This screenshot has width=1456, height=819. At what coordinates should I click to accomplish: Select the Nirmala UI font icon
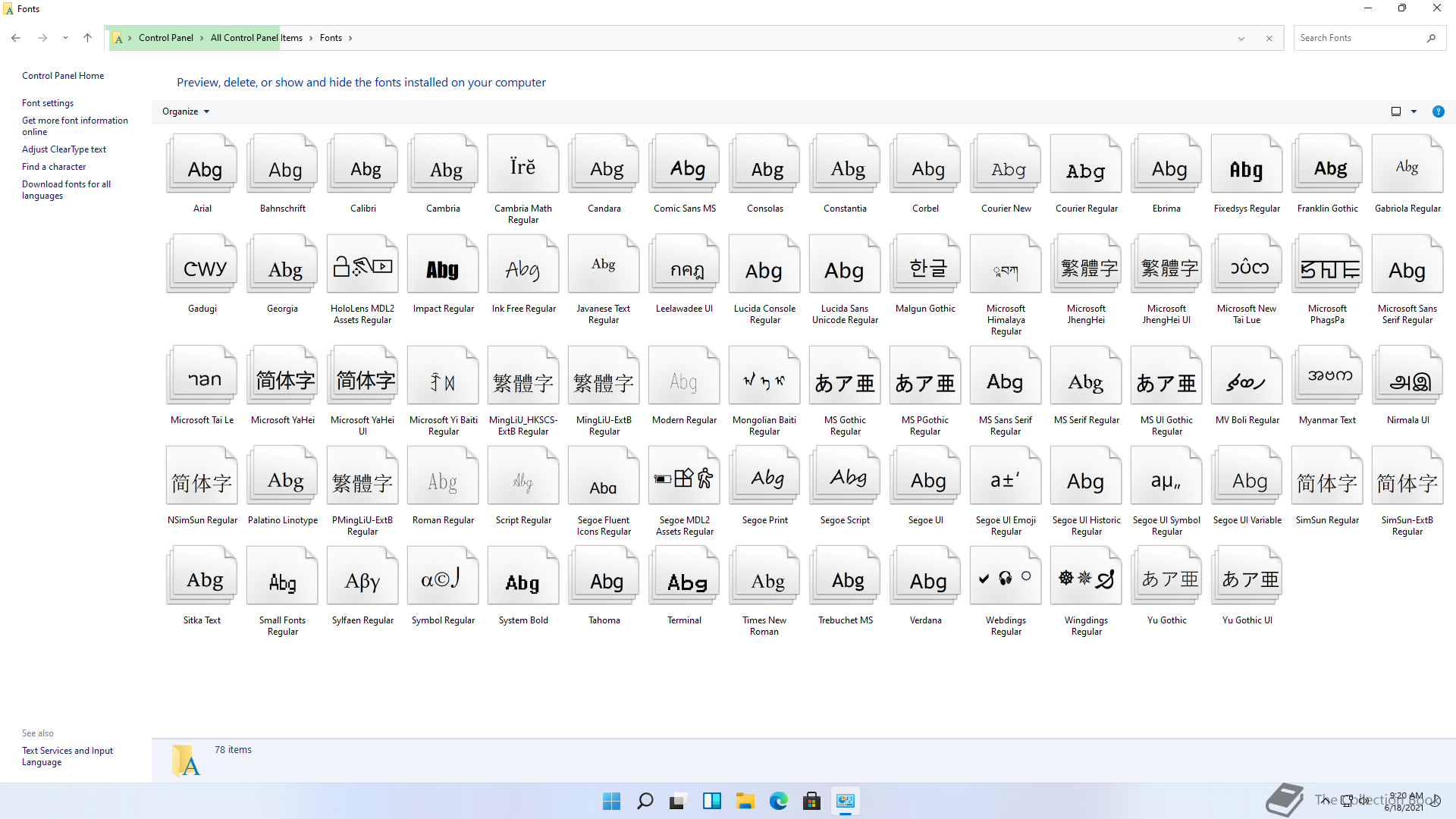click(1407, 375)
